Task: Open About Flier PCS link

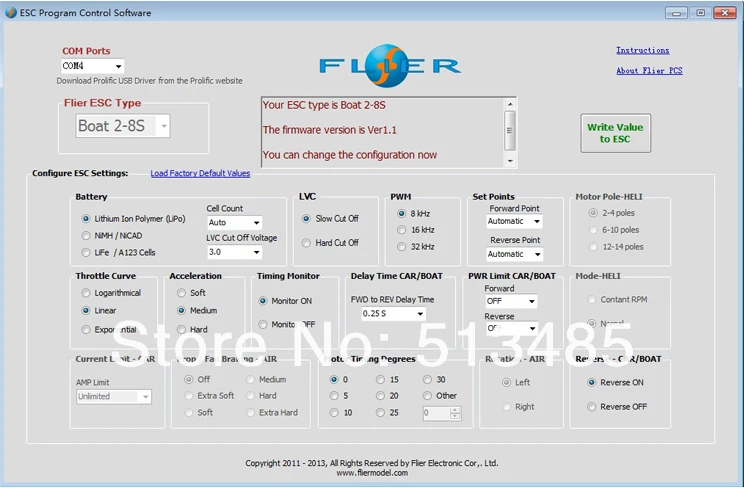Action: (649, 71)
